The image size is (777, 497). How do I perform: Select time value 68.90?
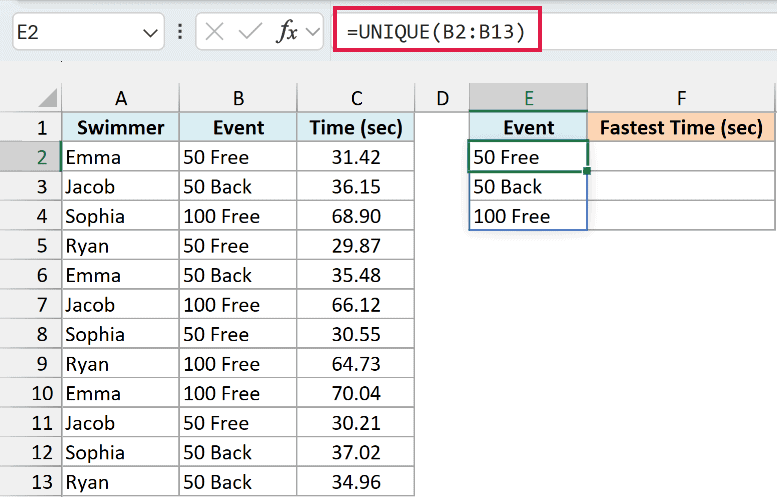(356, 216)
